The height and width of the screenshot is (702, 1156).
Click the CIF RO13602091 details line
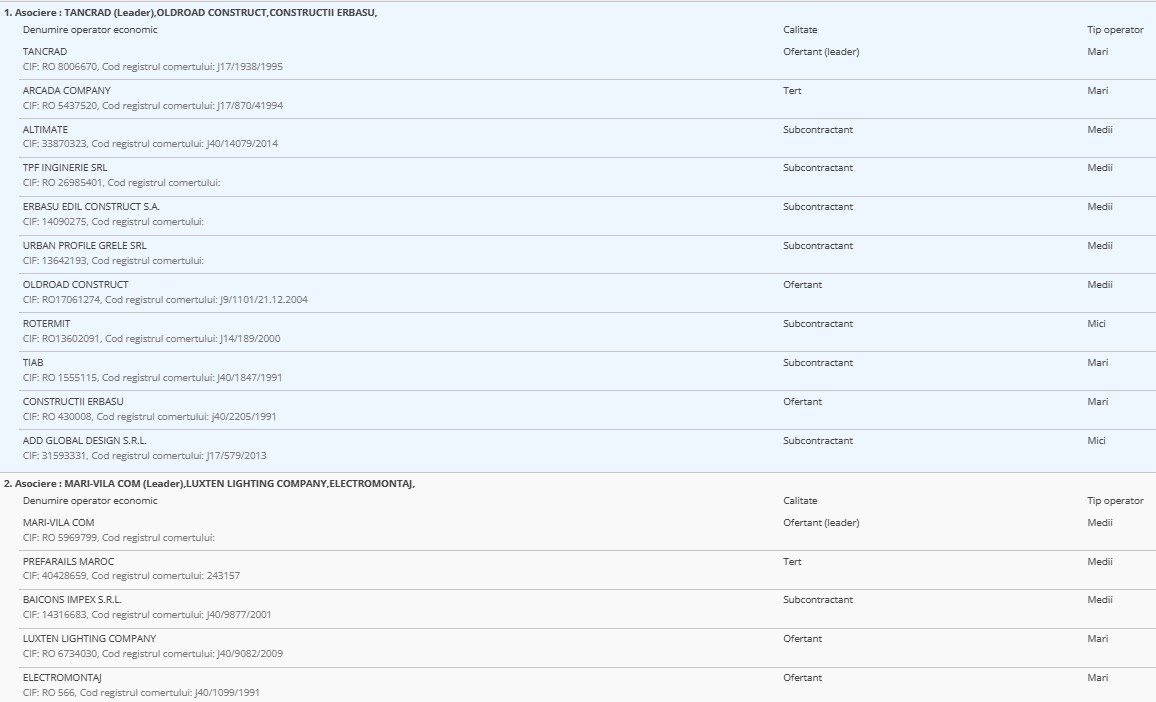pos(152,339)
